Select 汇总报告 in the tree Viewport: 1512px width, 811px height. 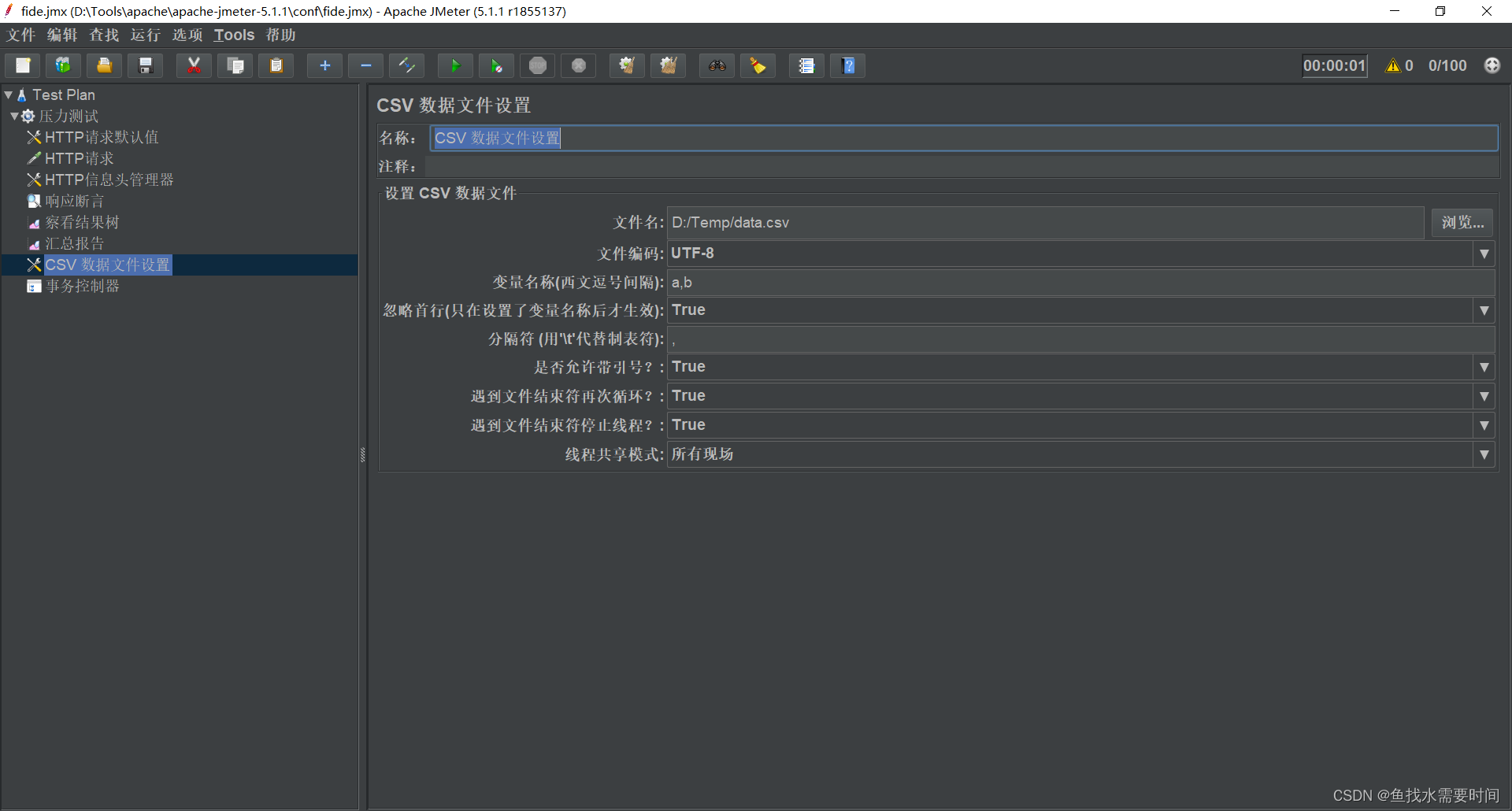[74, 243]
